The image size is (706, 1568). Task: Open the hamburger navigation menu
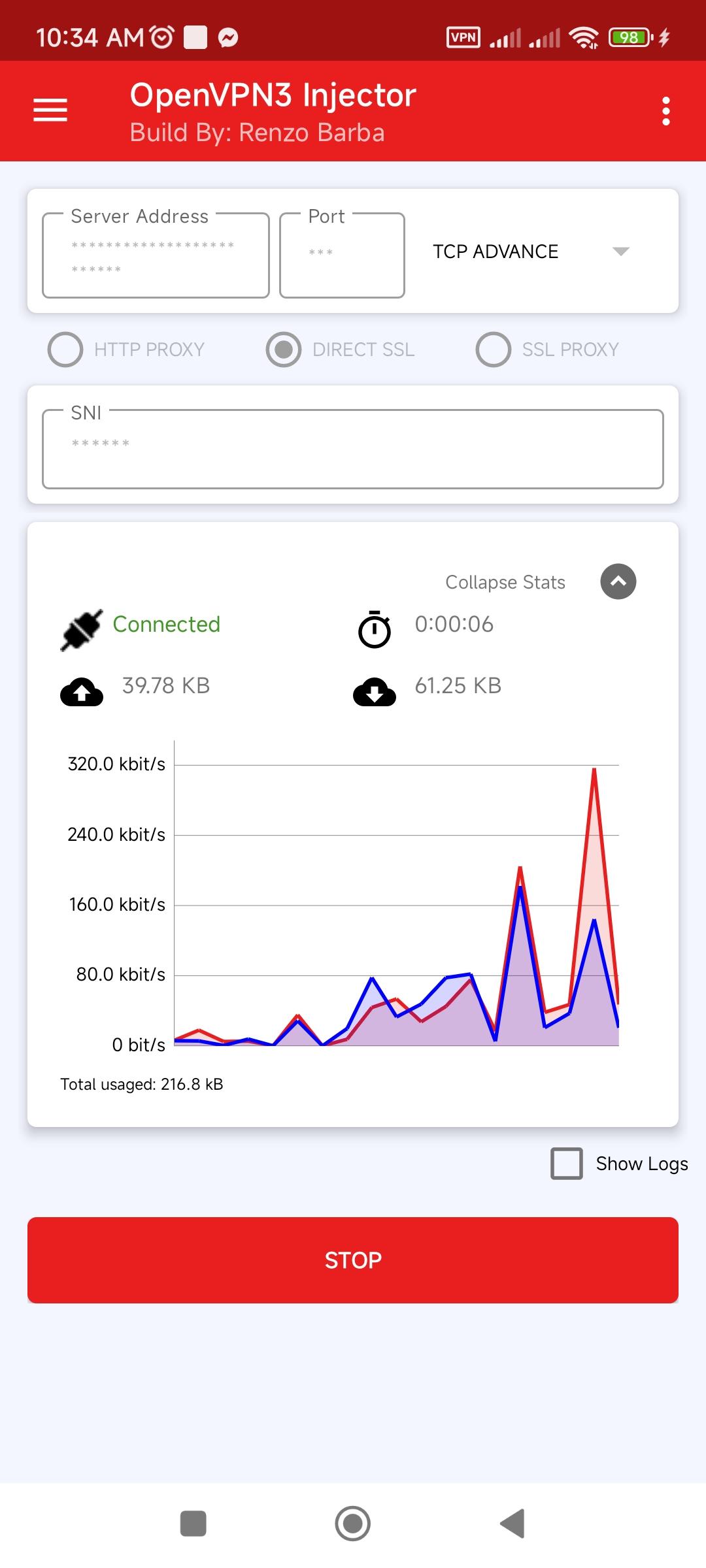(x=50, y=110)
